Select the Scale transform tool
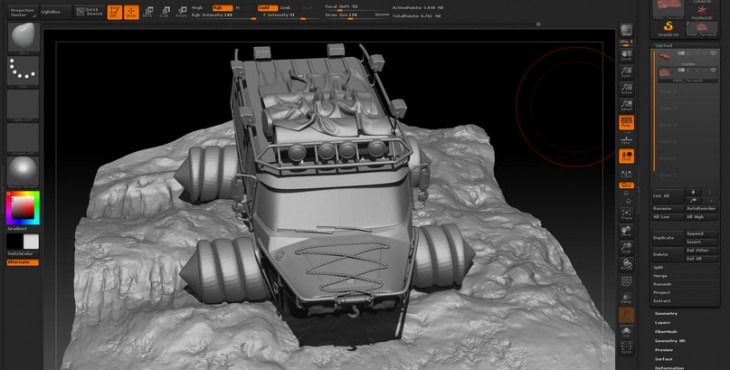 pos(164,12)
